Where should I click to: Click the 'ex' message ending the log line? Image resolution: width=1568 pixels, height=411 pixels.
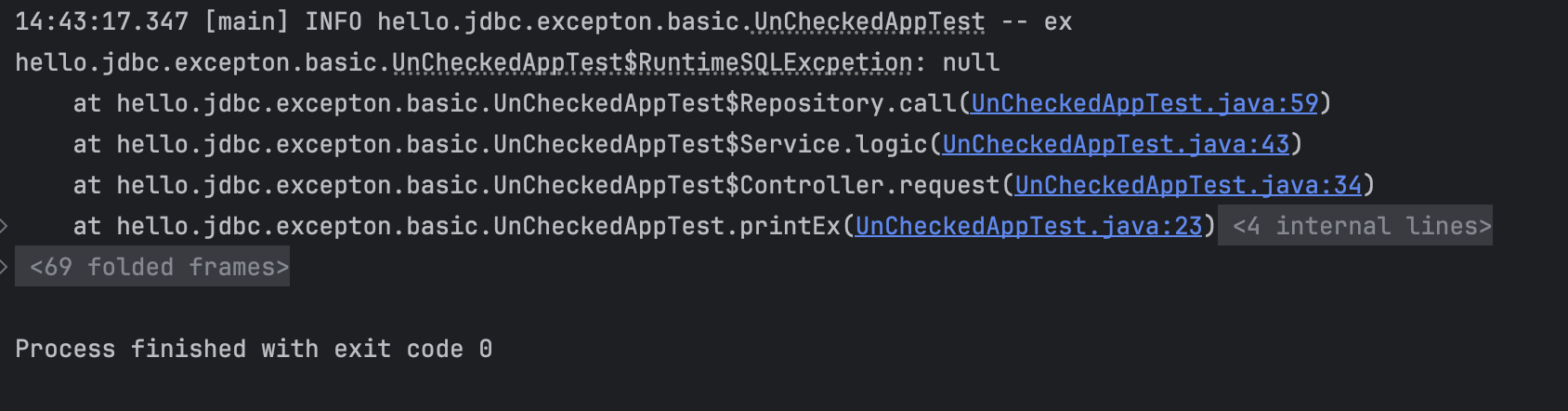click(x=1057, y=21)
